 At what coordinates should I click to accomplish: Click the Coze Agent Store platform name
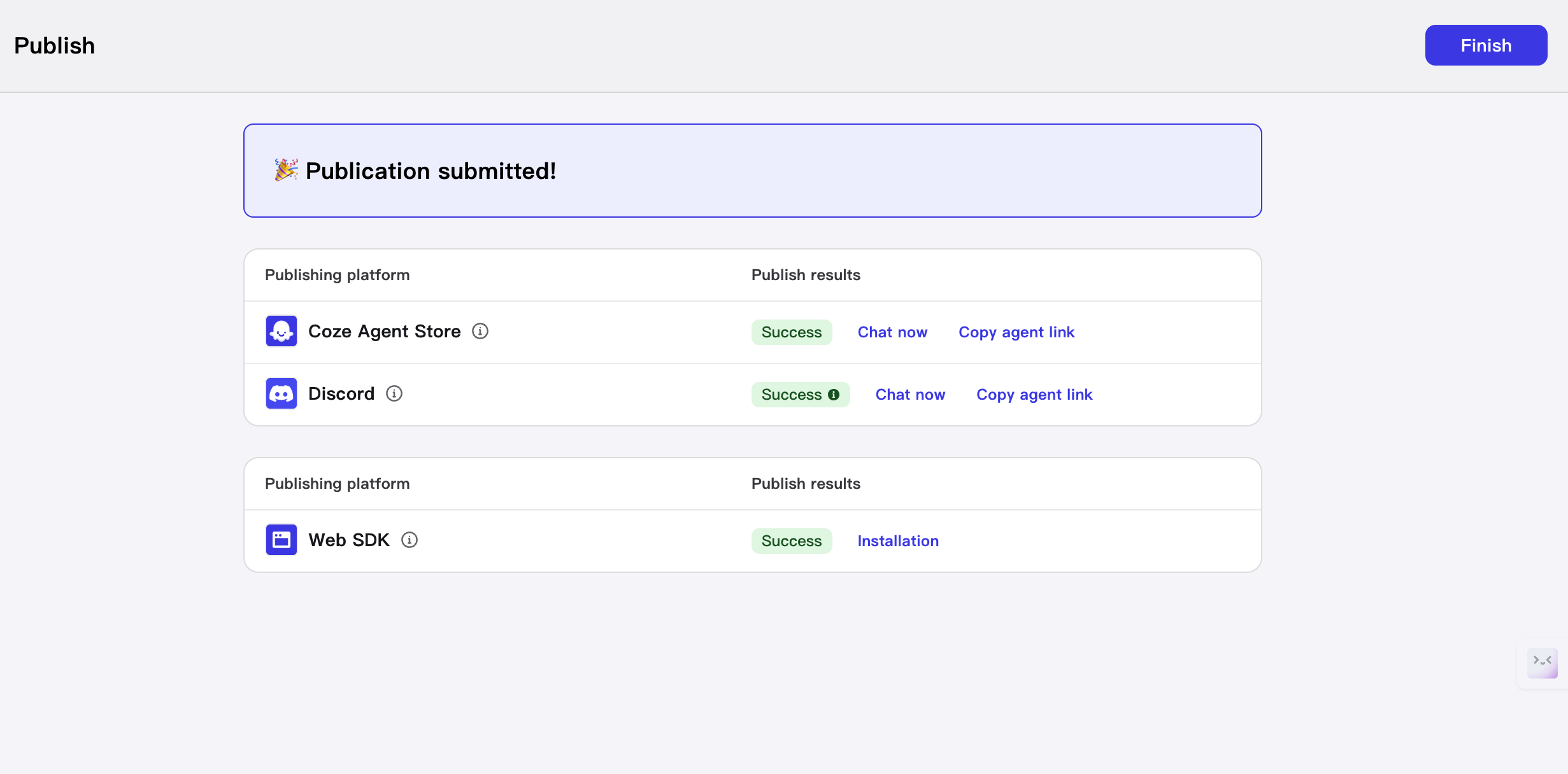point(384,331)
